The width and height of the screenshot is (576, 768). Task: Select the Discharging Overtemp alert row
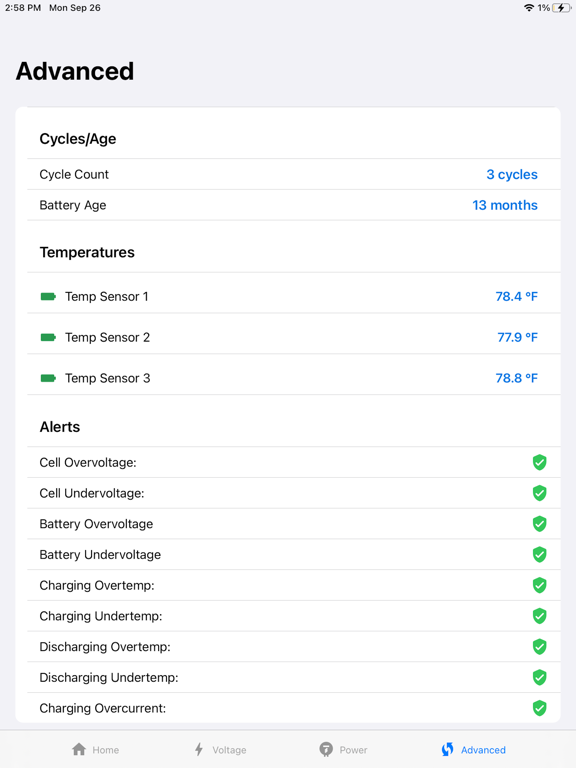[294, 647]
